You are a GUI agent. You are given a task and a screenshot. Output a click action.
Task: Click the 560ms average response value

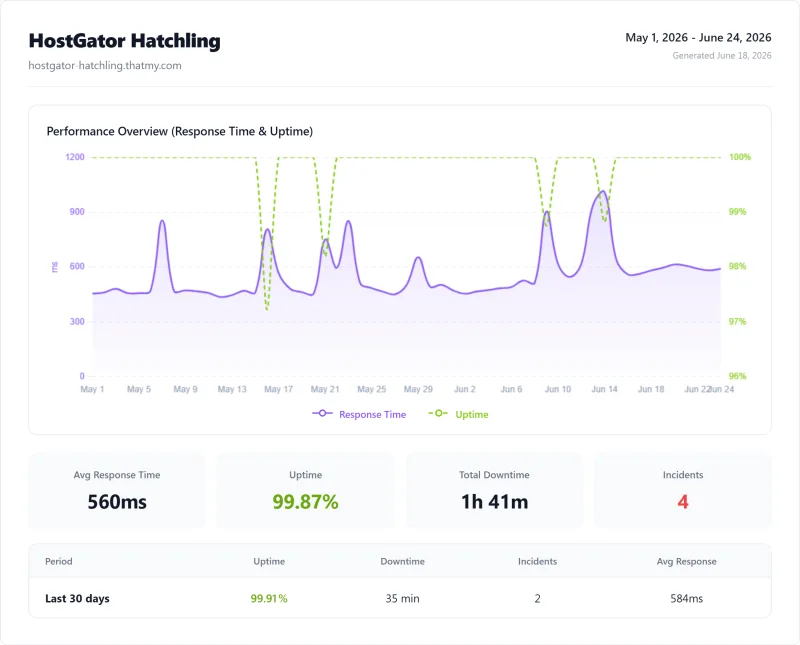[117, 502]
